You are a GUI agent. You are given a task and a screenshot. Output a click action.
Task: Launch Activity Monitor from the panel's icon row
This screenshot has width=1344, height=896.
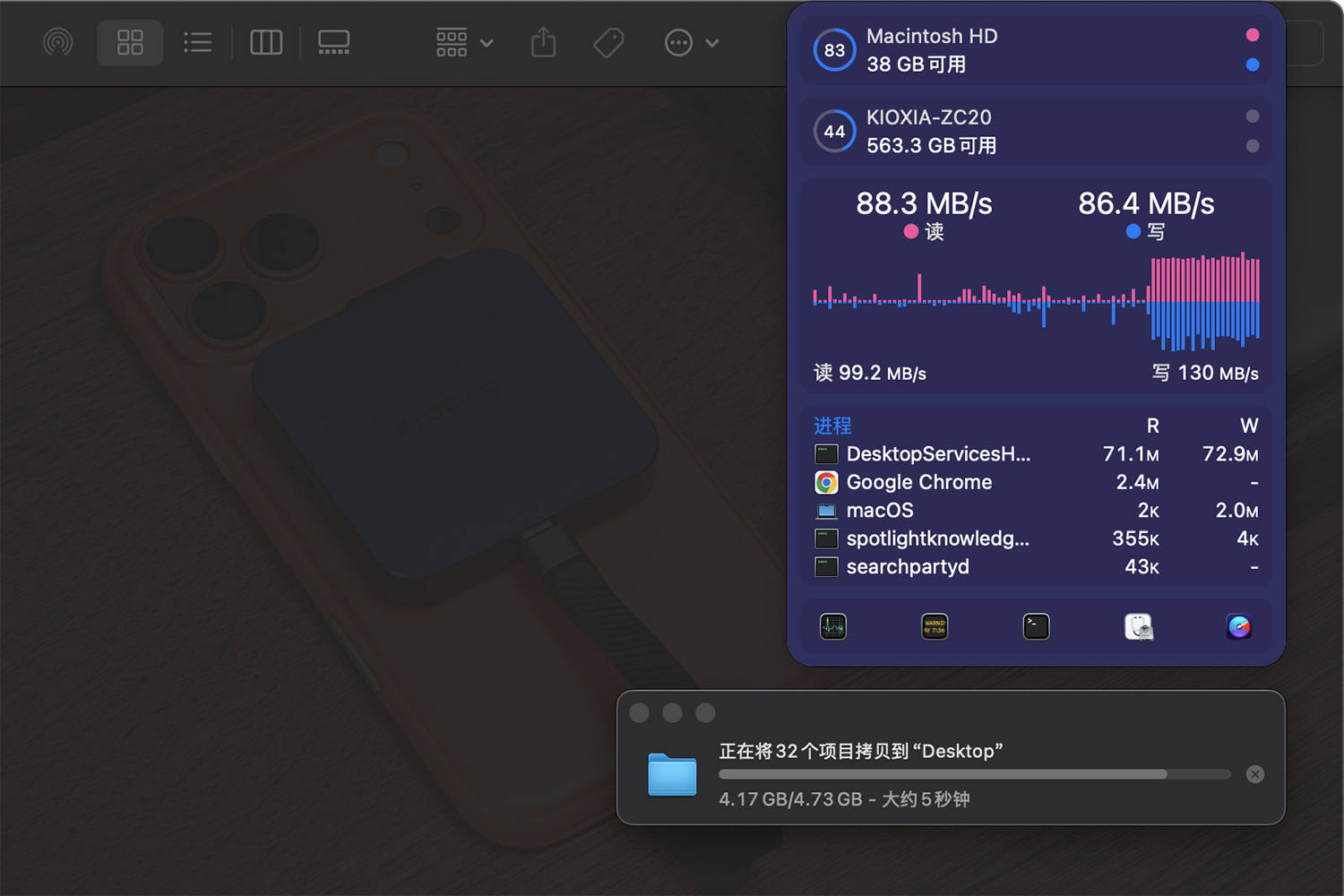tap(833, 626)
